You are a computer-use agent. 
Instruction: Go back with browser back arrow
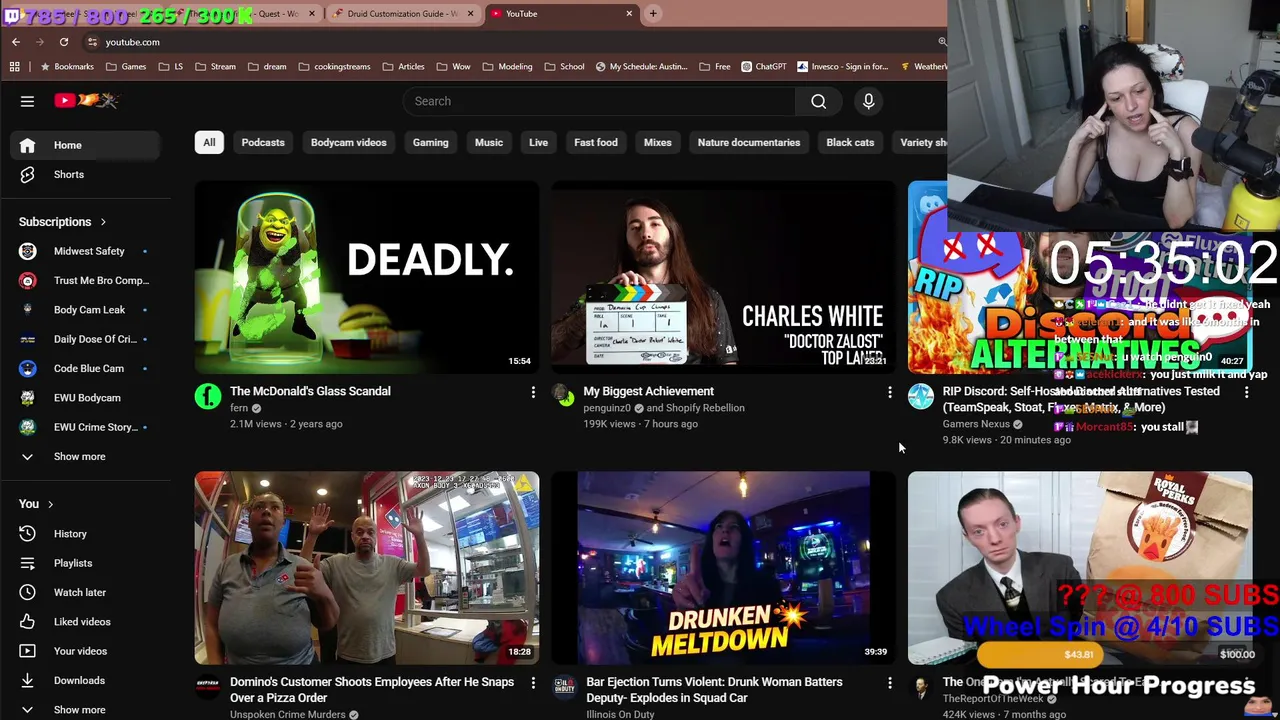tap(15, 42)
